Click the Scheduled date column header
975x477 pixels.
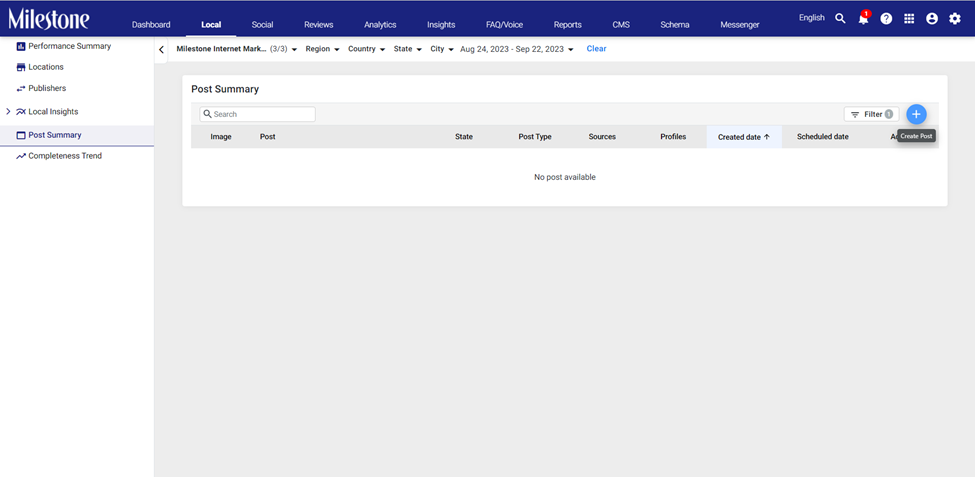pos(823,137)
